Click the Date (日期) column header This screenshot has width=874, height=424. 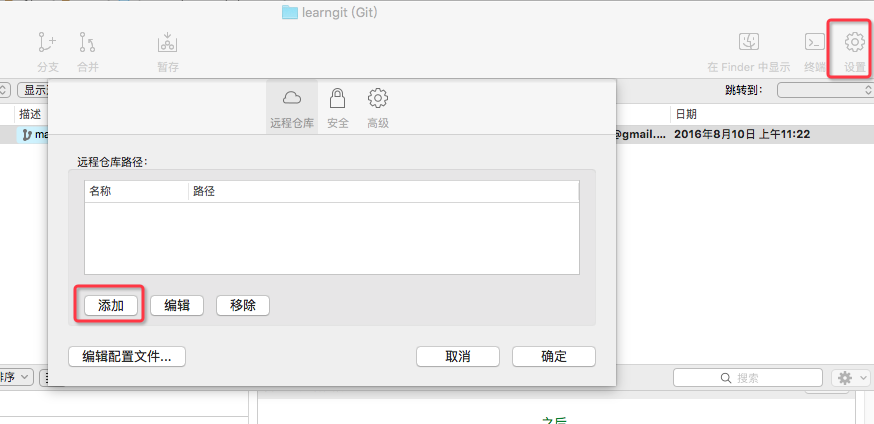(x=771, y=114)
